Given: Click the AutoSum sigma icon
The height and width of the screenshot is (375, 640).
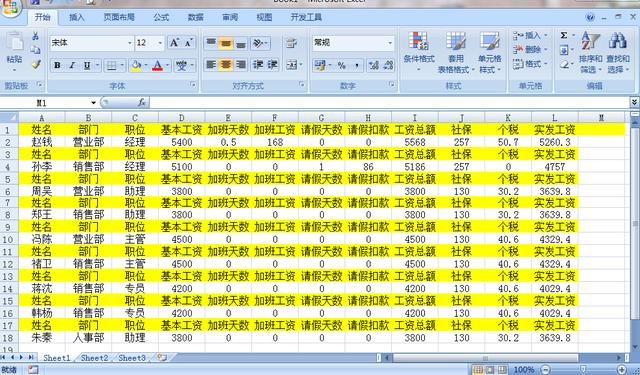Looking at the screenshot, I should tap(564, 36).
